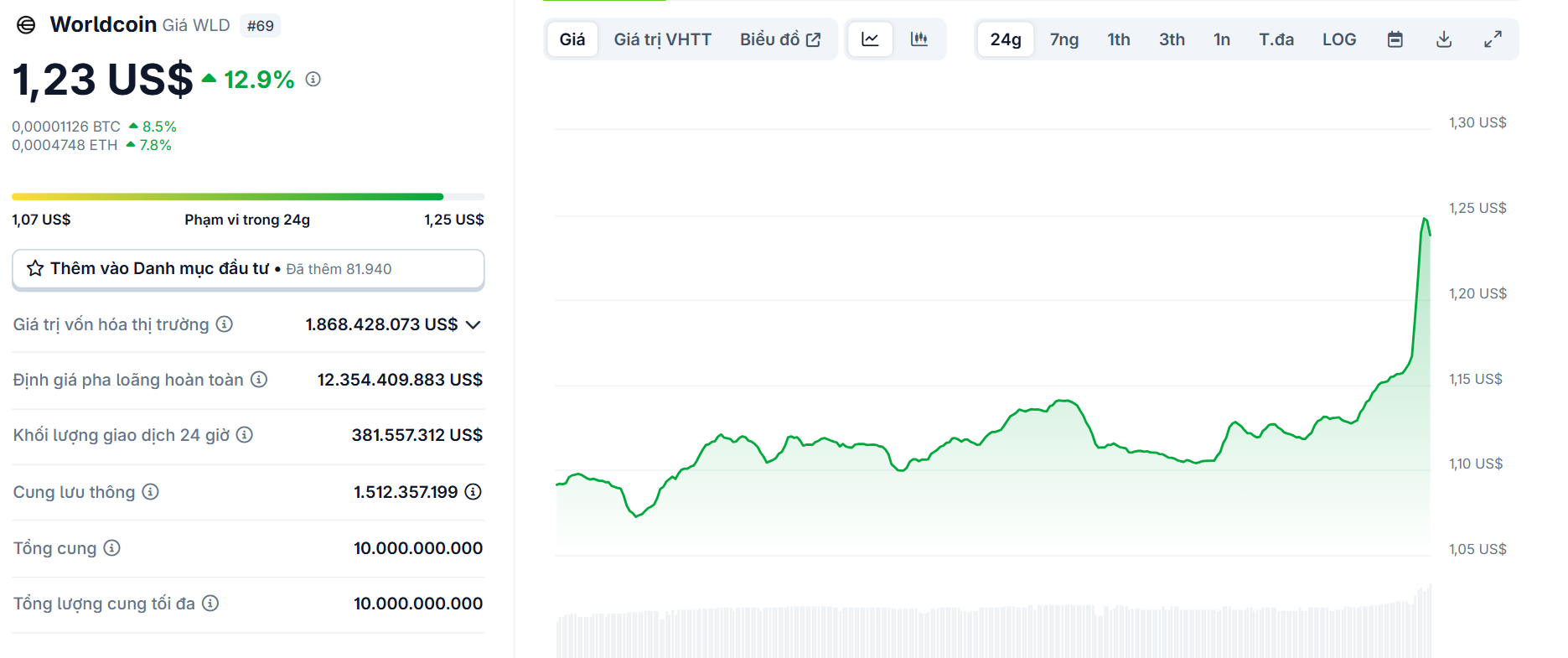Click the 1,25 US$ range high value
This screenshot has width=1568, height=658.
coord(454,220)
